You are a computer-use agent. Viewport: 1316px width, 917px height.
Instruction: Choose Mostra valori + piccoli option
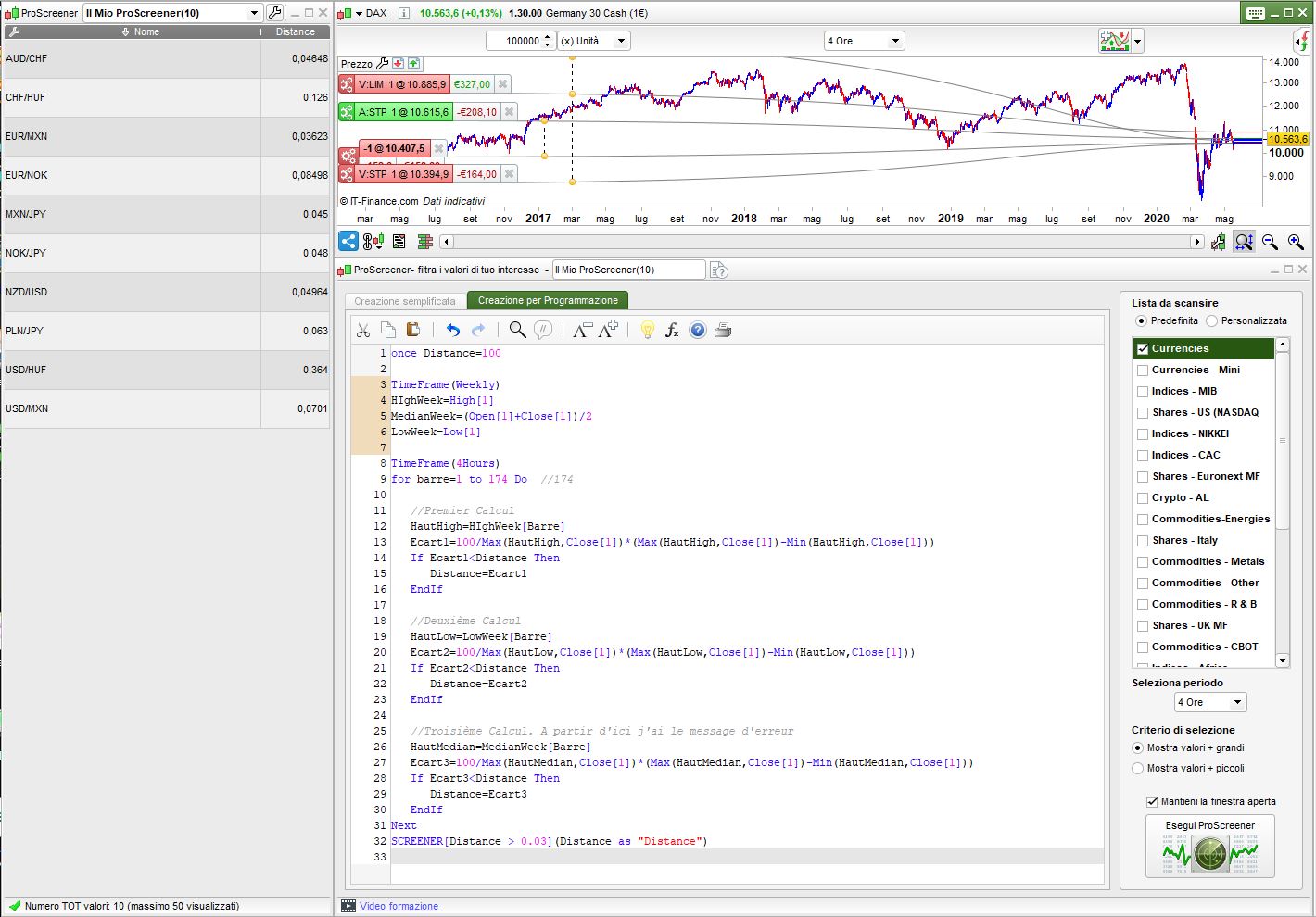pyautogui.click(x=1138, y=768)
